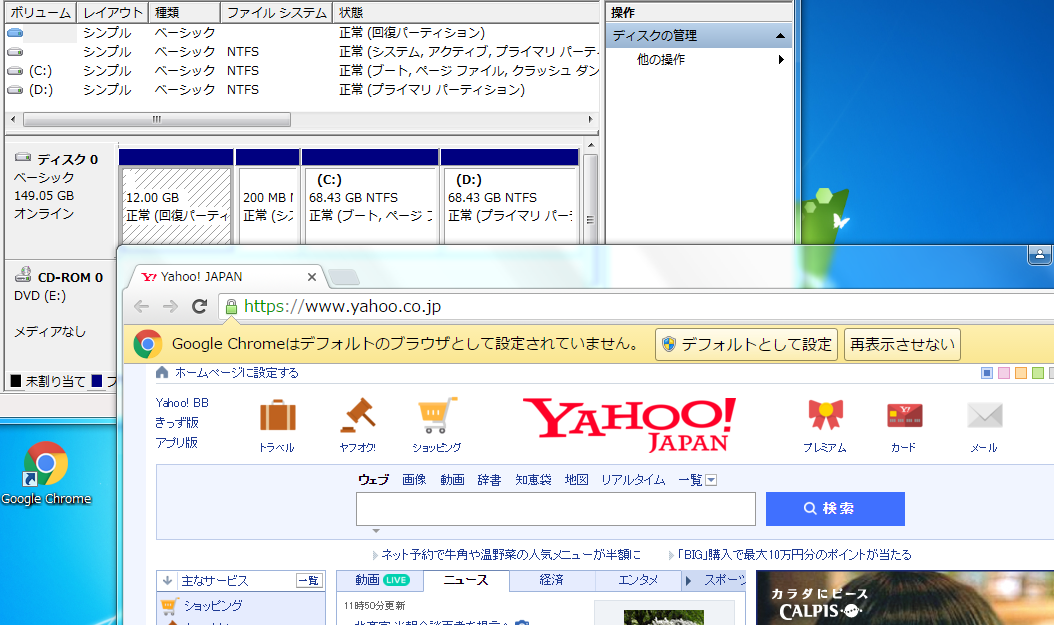
Task: Click the Chrome back arrow
Action: coord(141,306)
